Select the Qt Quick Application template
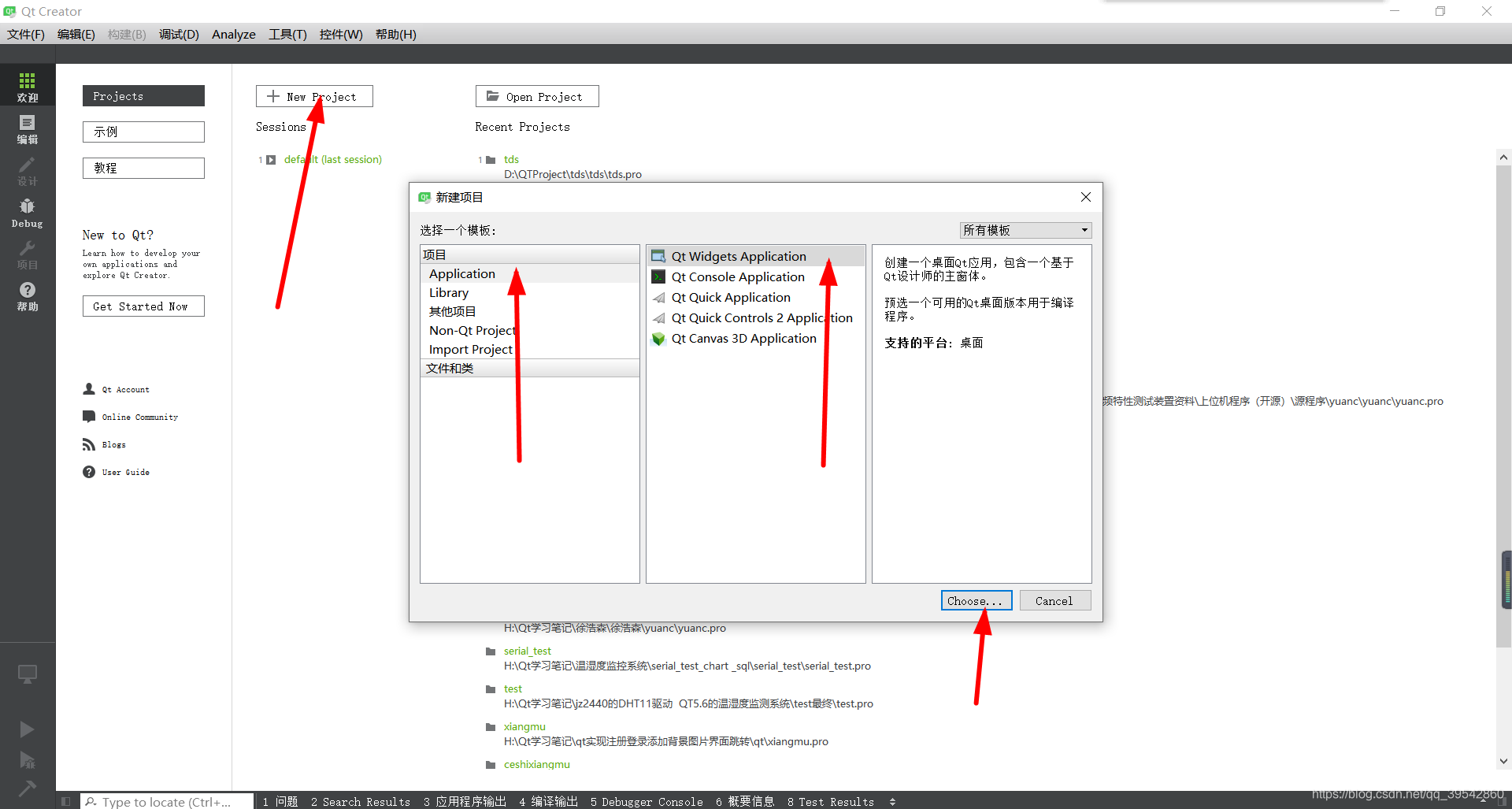The image size is (1512, 809). [755, 297]
